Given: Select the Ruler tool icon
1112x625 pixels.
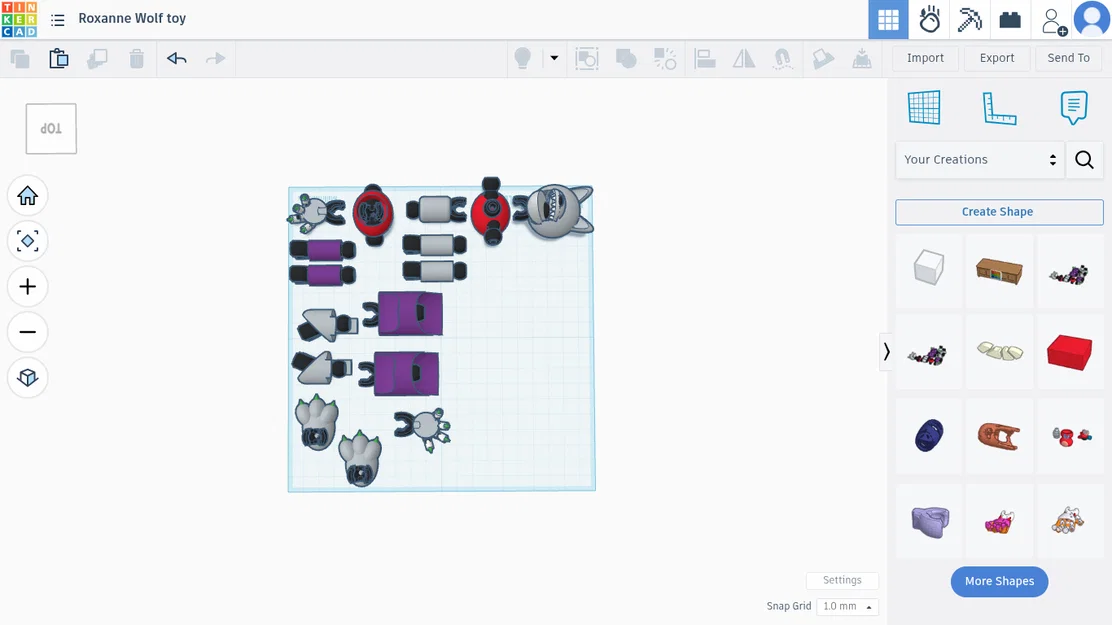Looking at the screenshot, I should (x=999, y=108).
